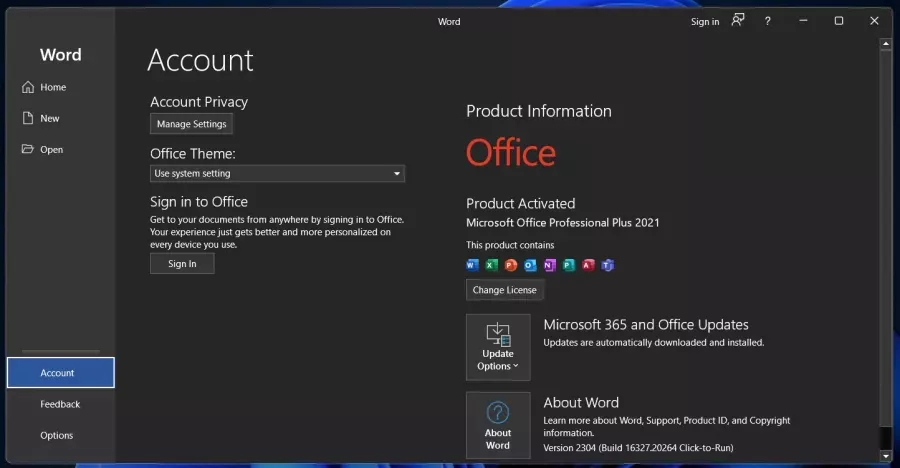Click the vertical scrollbar thumb
This screenshot has width=900, height=468.
pyautogui.click(x=885, y=239)
